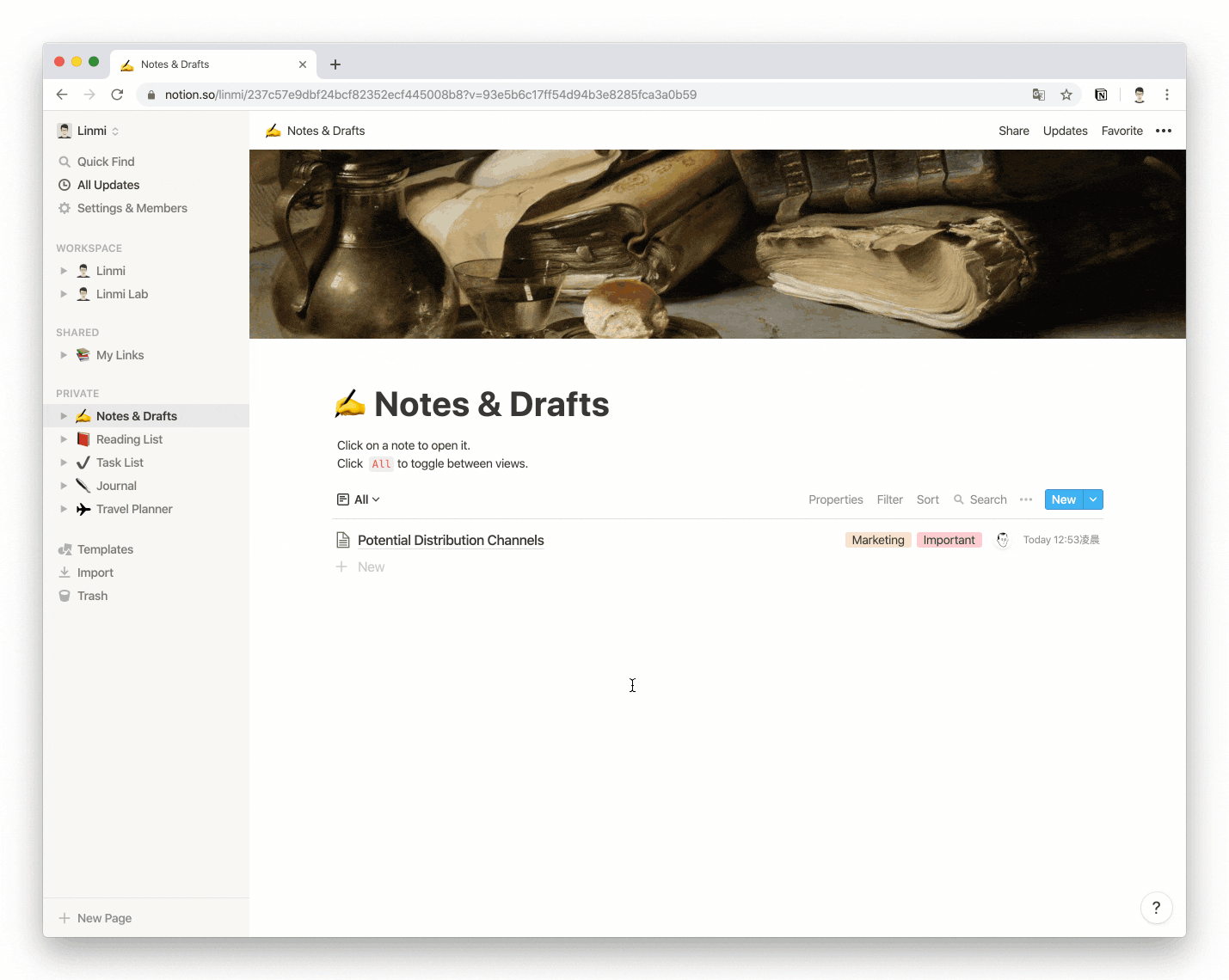Open the Notion extension icon in Chrome
Image resolution: width=1229 pixels, height=980 pixels.
1101,95
